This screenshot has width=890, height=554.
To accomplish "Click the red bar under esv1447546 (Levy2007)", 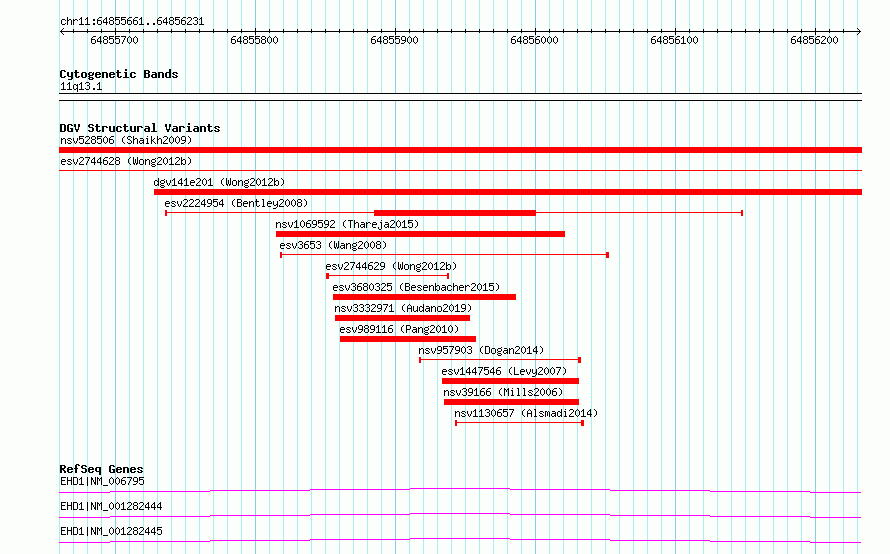I will point(510,381).
